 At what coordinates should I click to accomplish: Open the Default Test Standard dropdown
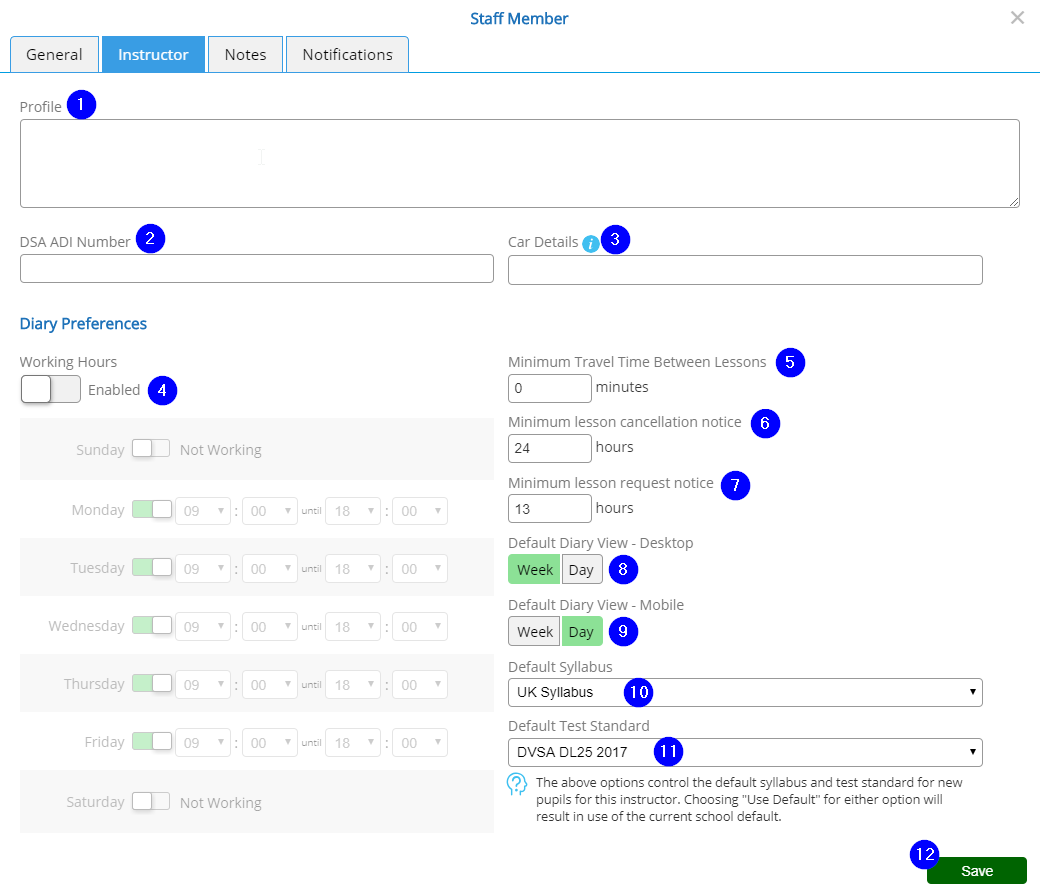[x=745, y=752]
